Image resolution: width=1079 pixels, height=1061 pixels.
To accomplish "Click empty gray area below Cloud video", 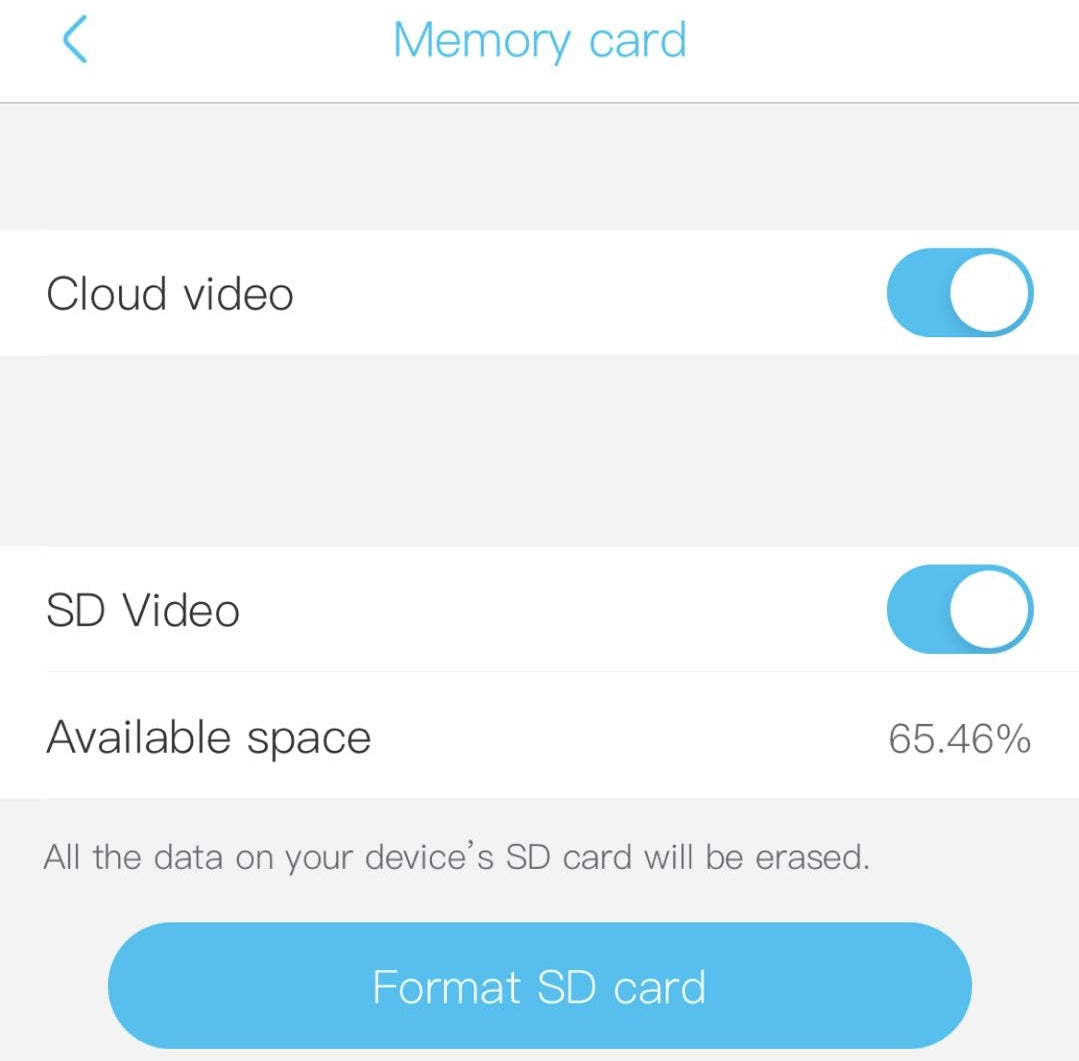I will [x=540, y=451].
